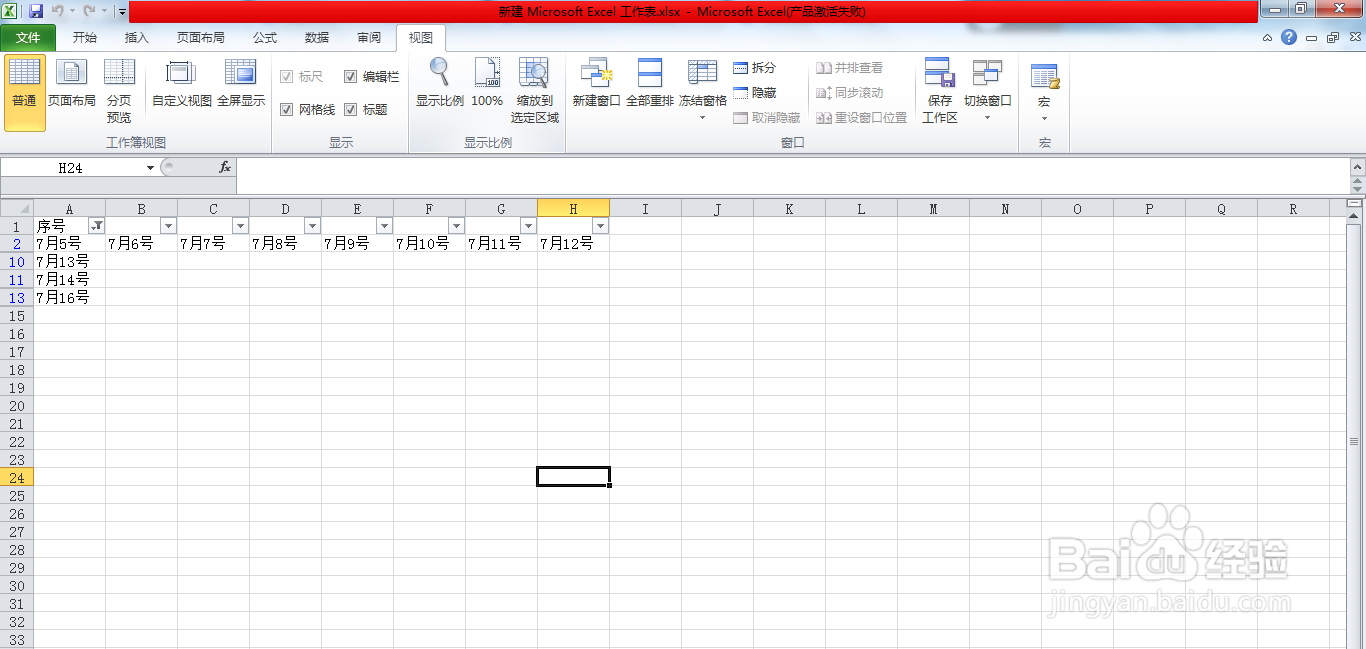The image size is (1366, 649).
Task: Click the workbook restore window button
Action: [1332, 37]
